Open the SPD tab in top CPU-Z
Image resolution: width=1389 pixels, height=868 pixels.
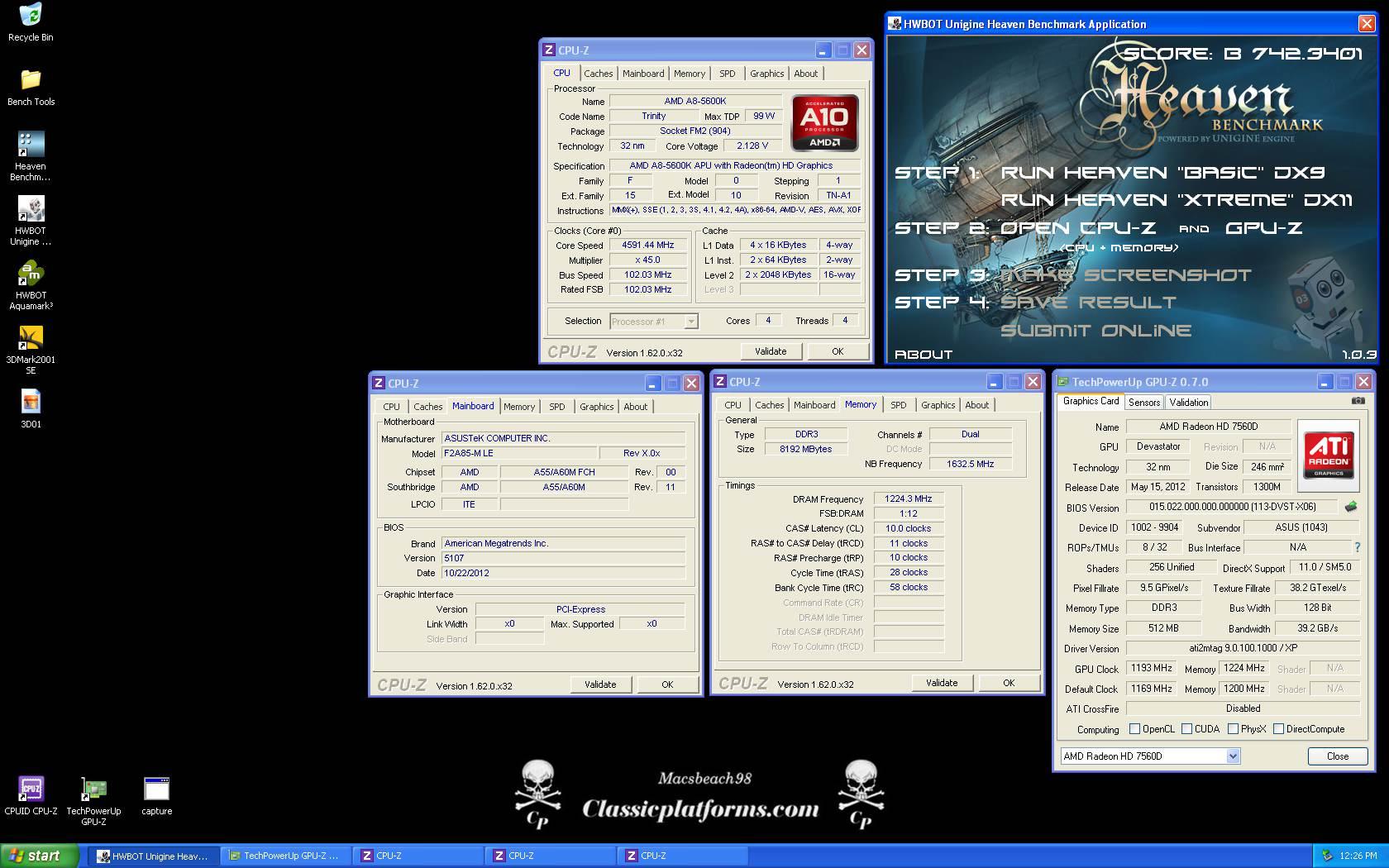click(x=728, y=74)
